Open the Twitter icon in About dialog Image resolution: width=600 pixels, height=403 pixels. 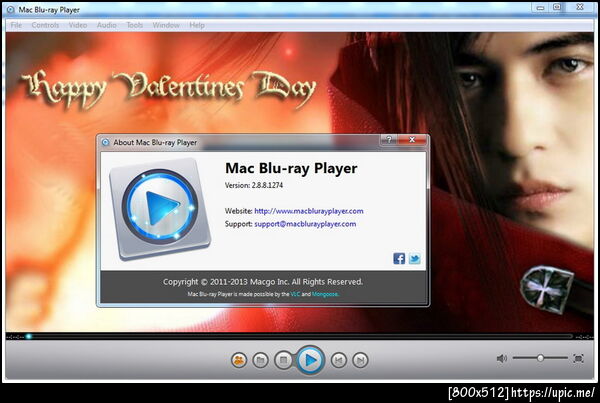click(415, 258)
